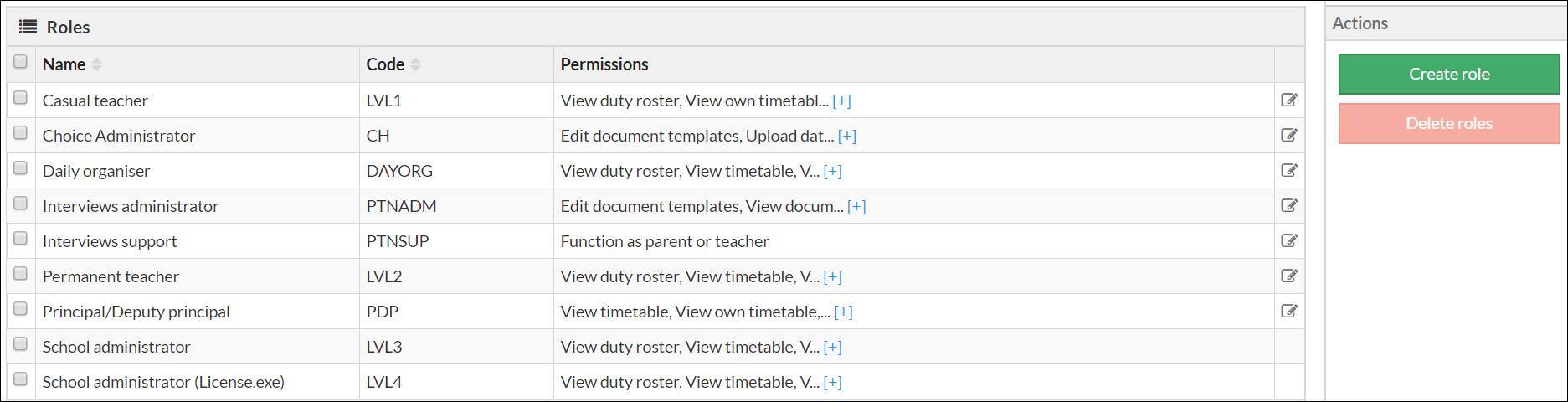This screenshot has width=1568, height=402.
Task: Edit the Principal/Deputy principal role
Action: pyautogui.click(x=1288, y=312)
